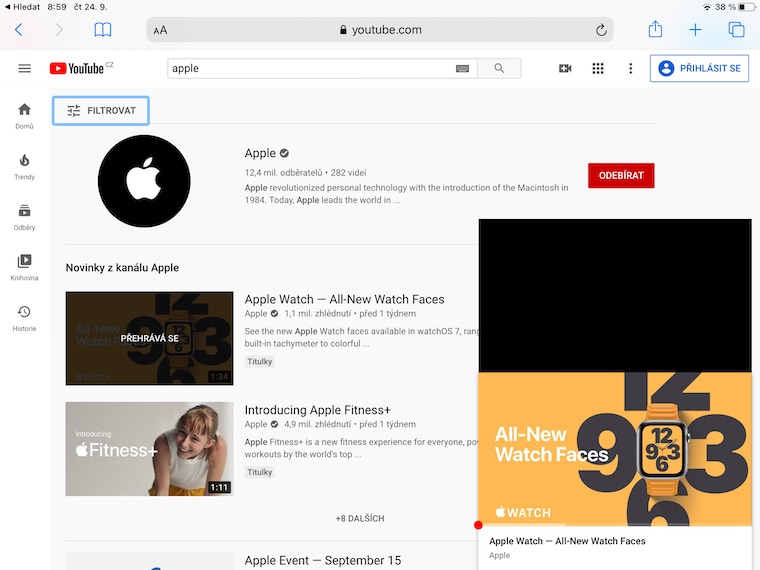Click the Apple channel under Fitness+ video
760x570 pixels.
256,424
